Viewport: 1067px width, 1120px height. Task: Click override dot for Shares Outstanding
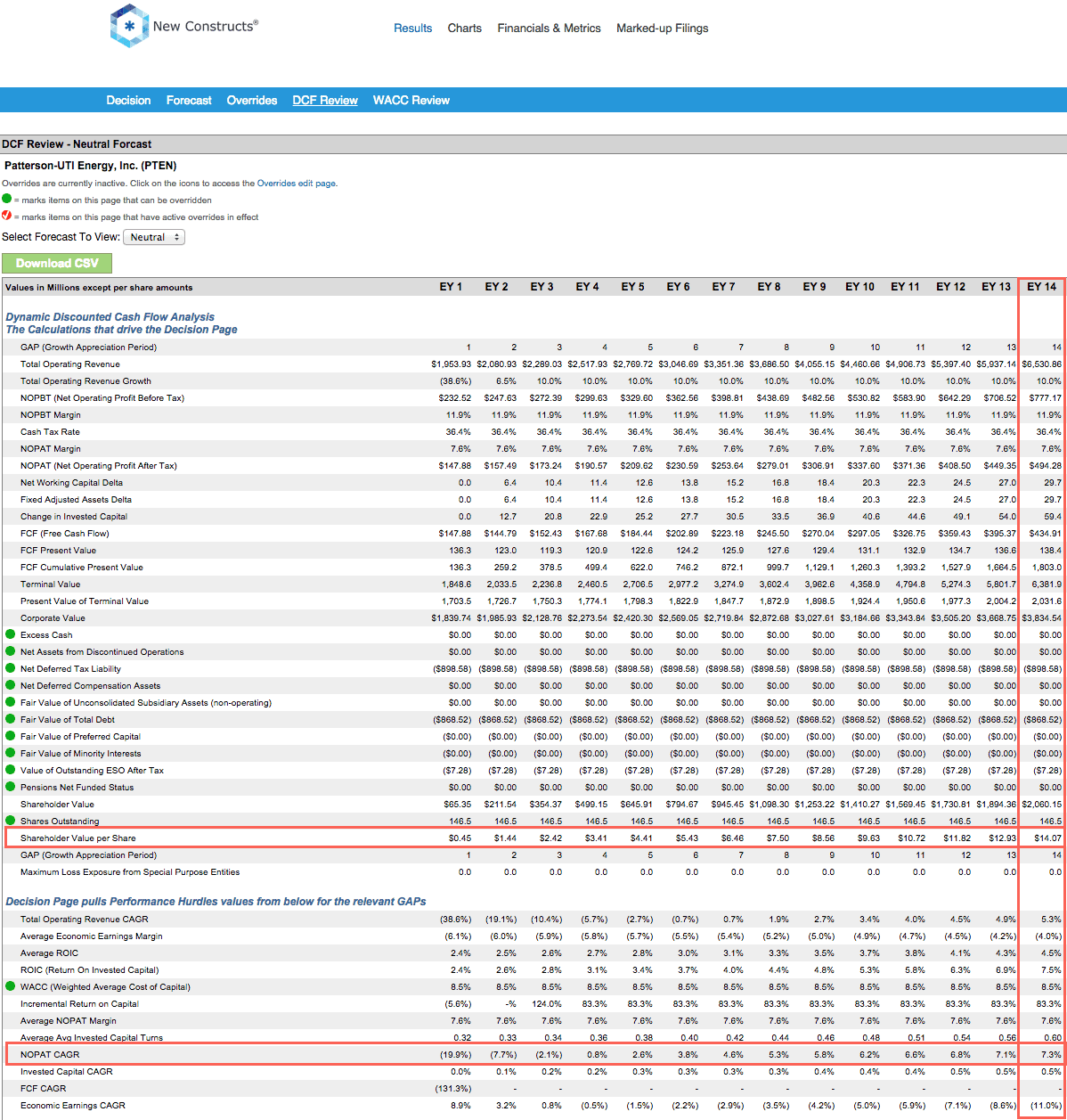[x=10, y=821]
